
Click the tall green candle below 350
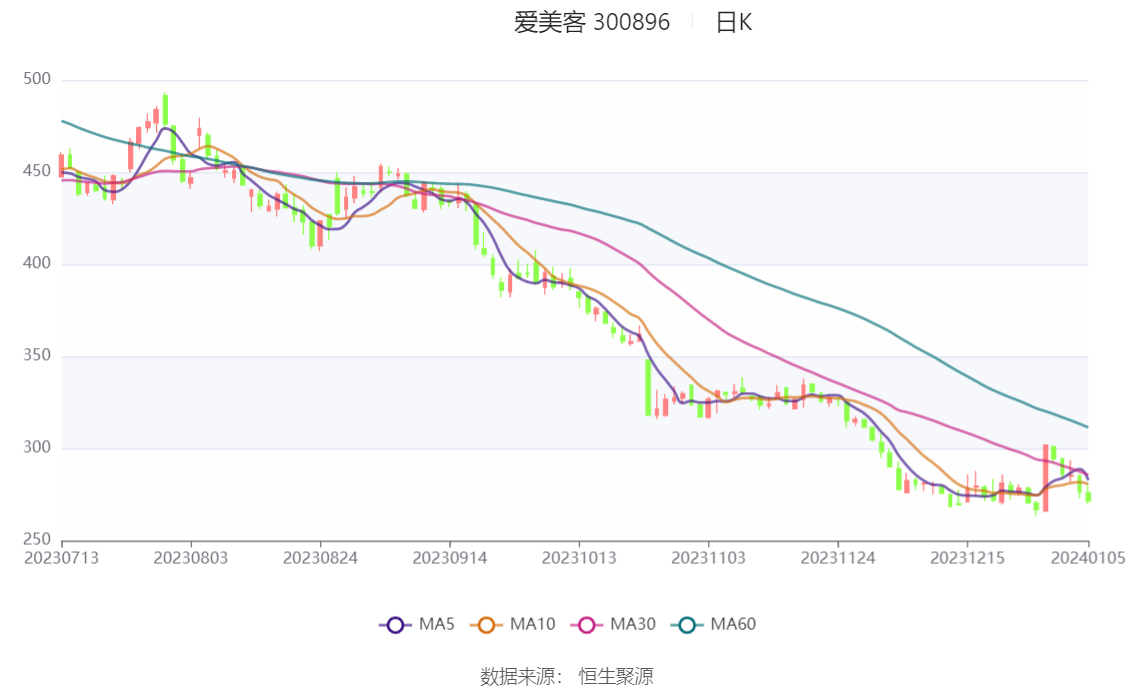point(648,388)
